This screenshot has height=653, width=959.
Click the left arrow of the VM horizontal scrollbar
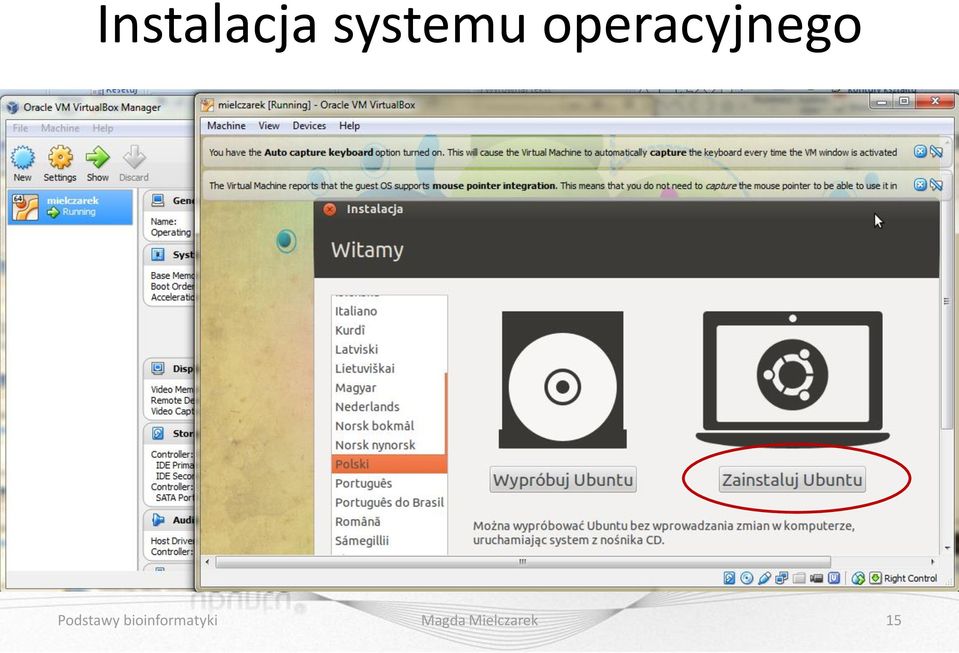point(207,561)
